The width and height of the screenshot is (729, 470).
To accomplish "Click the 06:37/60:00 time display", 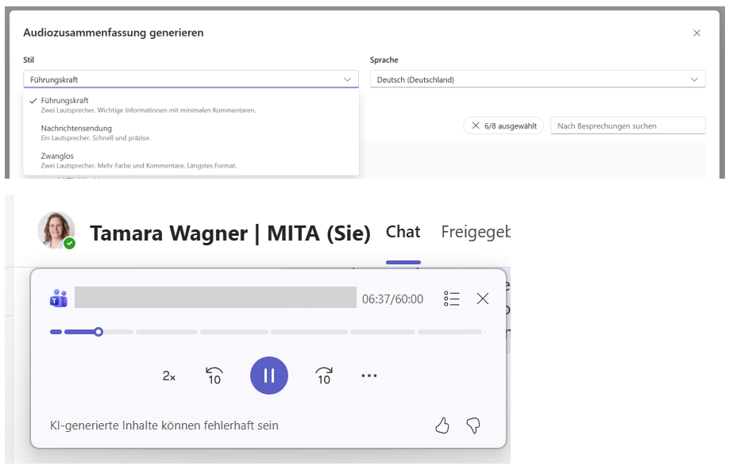I will pyautogui.click(x=392, y=299).
